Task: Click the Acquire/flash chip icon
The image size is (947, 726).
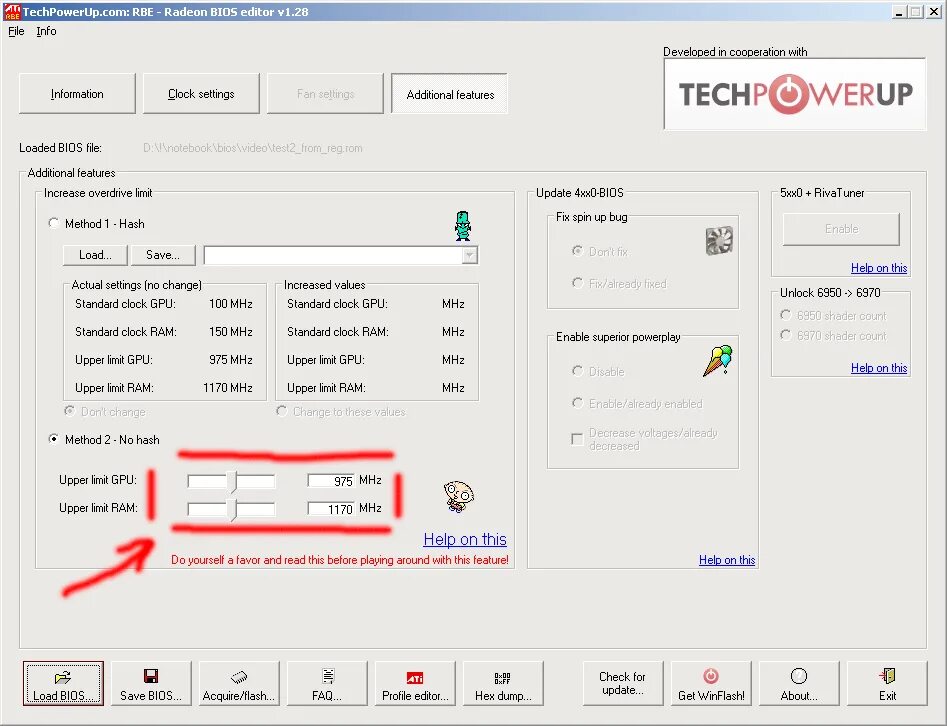Action: coord(239,677)
